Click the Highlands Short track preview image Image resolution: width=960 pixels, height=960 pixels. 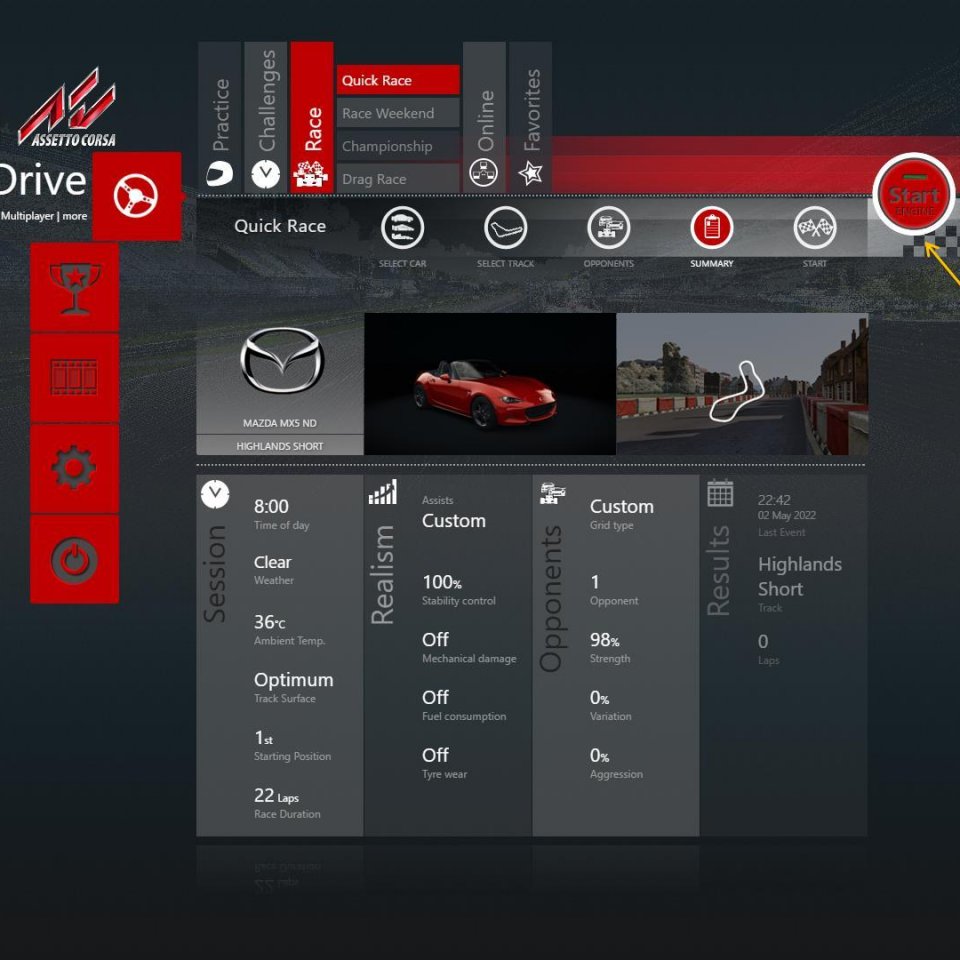742,384
